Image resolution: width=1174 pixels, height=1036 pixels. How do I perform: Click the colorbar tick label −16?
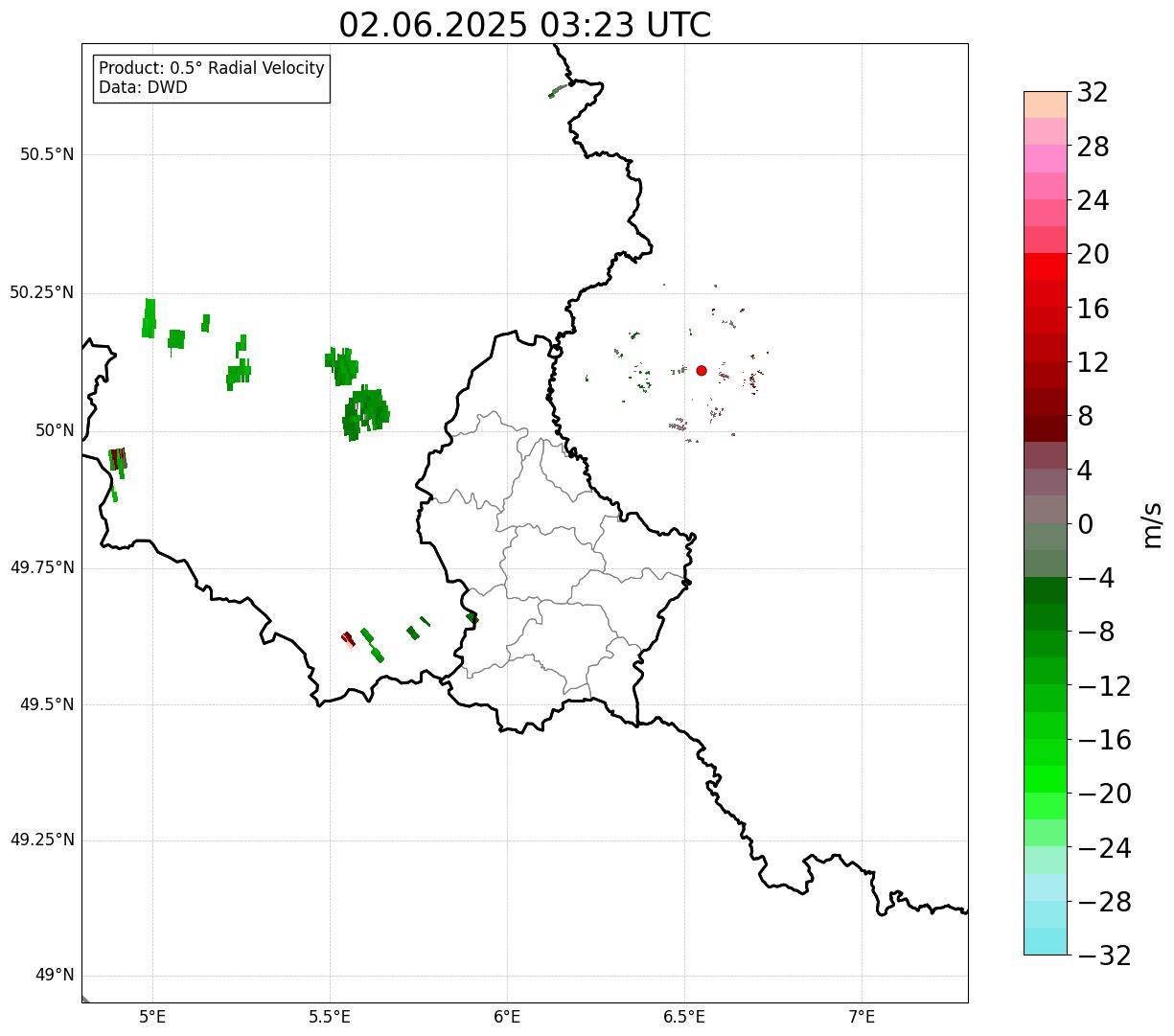coord(1104,740)
